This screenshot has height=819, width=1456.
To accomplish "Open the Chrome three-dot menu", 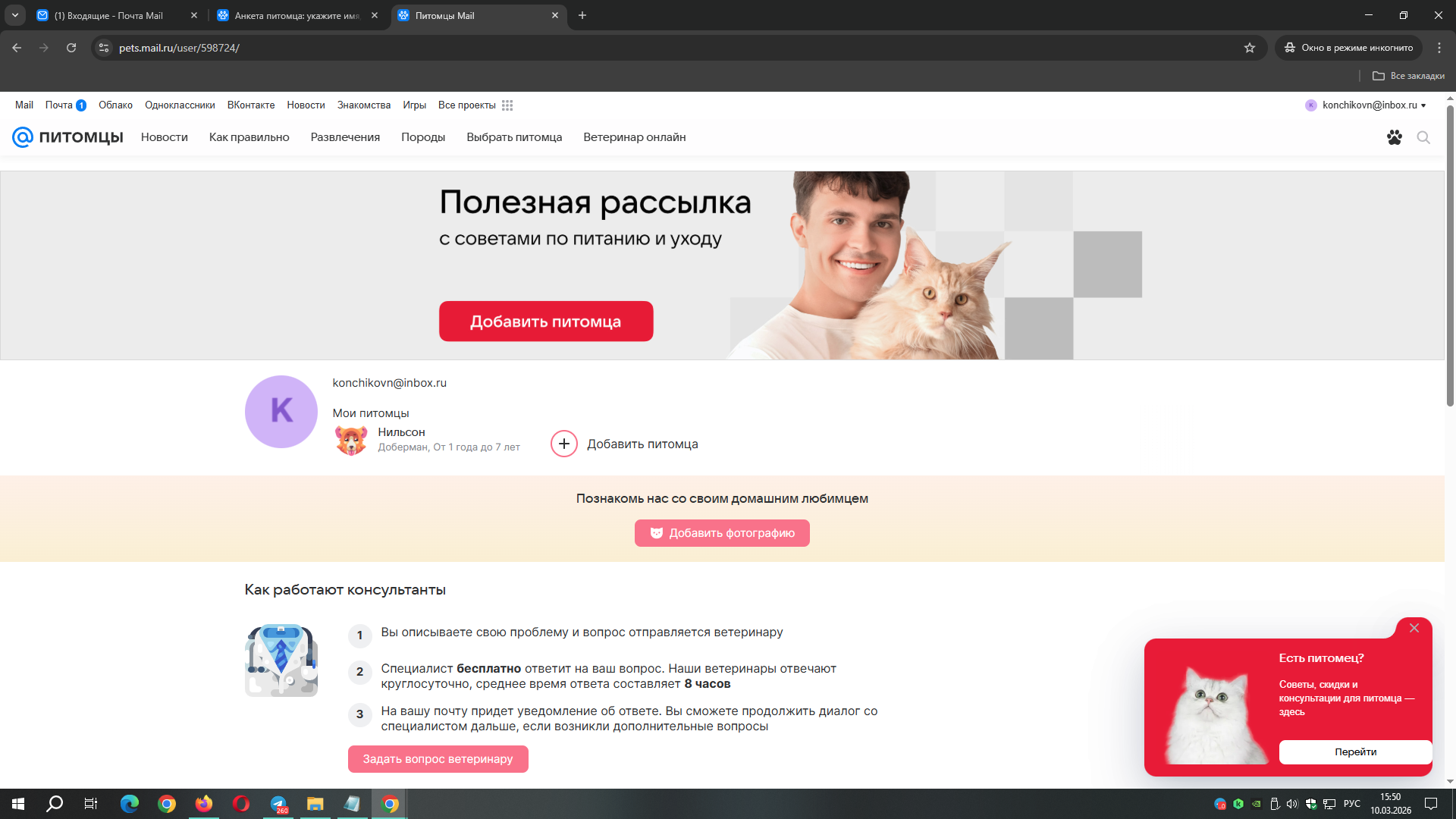I will click(1439, 48).
